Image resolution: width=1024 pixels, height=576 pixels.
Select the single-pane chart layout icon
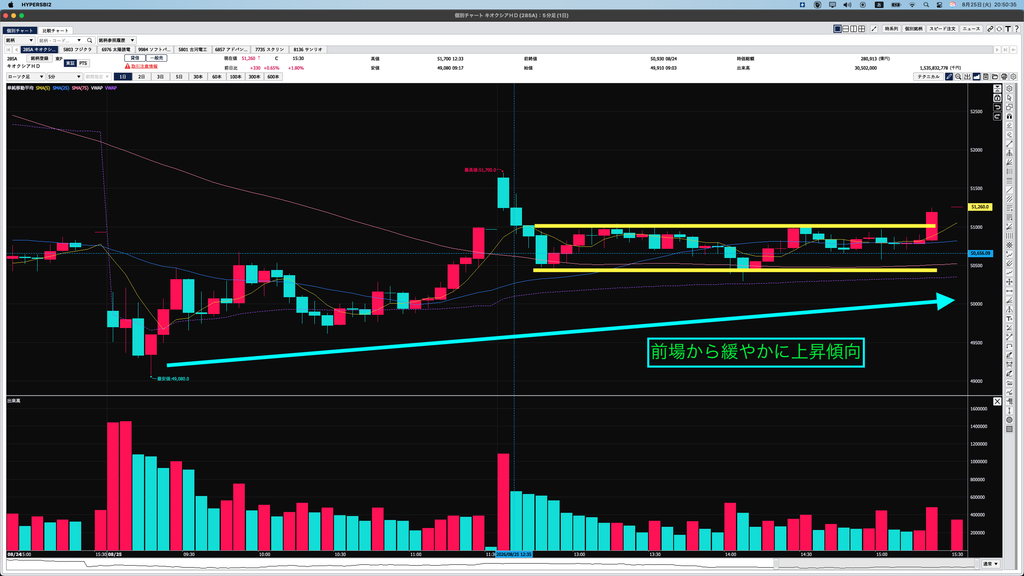pyautogui.click(x=837, y=29)
